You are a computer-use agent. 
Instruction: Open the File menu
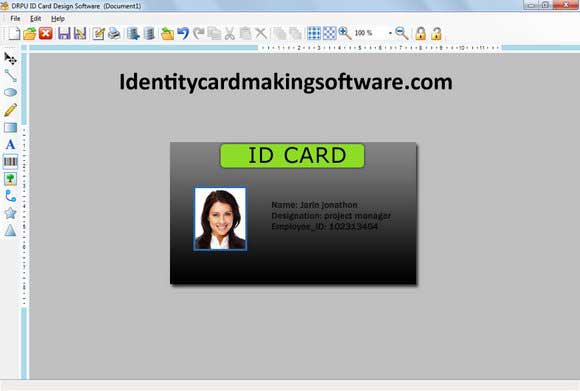(15, 18)
